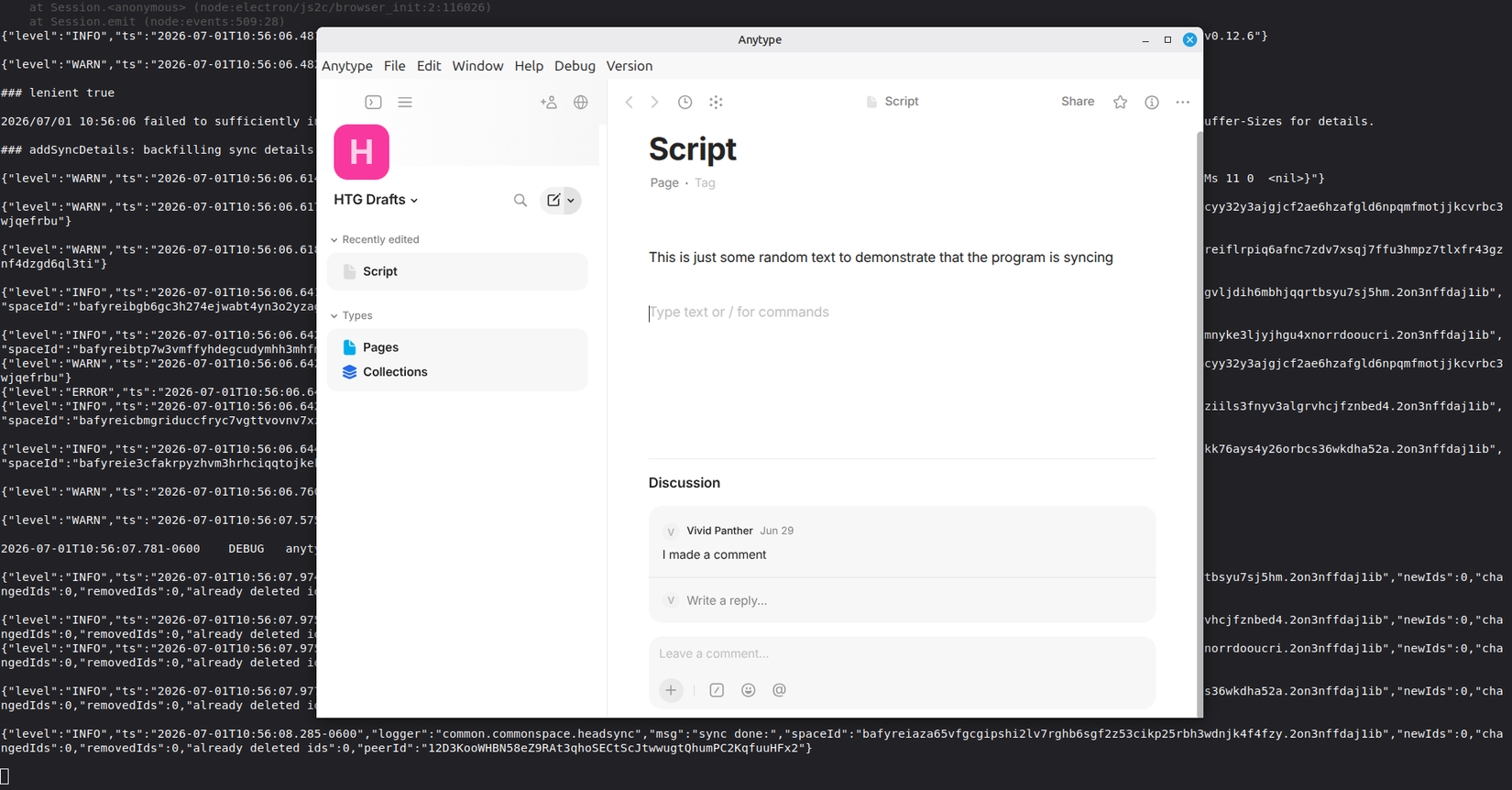Toggle the sidebar panel icon
This screenshot has width=1512, height=790.
point(373,102)
